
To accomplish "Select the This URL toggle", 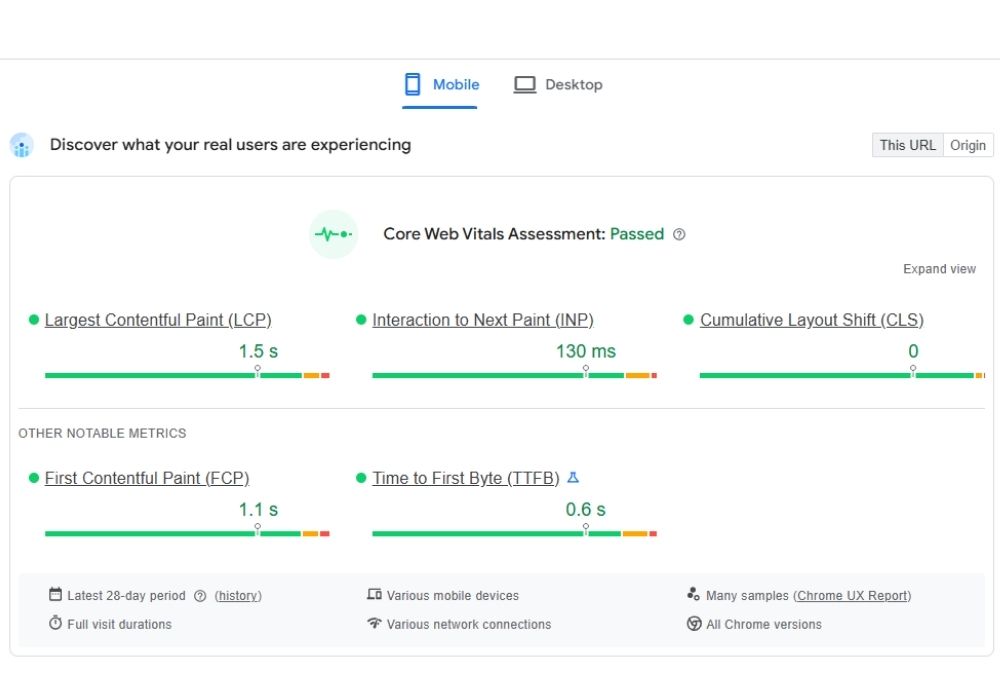I will tap(907, 145).
